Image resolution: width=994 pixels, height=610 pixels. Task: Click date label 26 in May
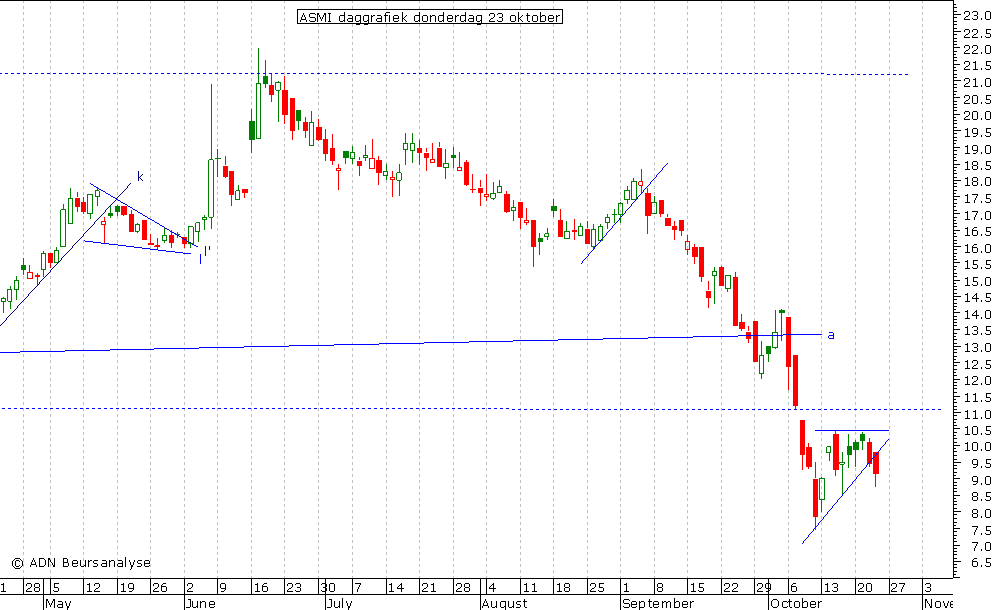159,588
